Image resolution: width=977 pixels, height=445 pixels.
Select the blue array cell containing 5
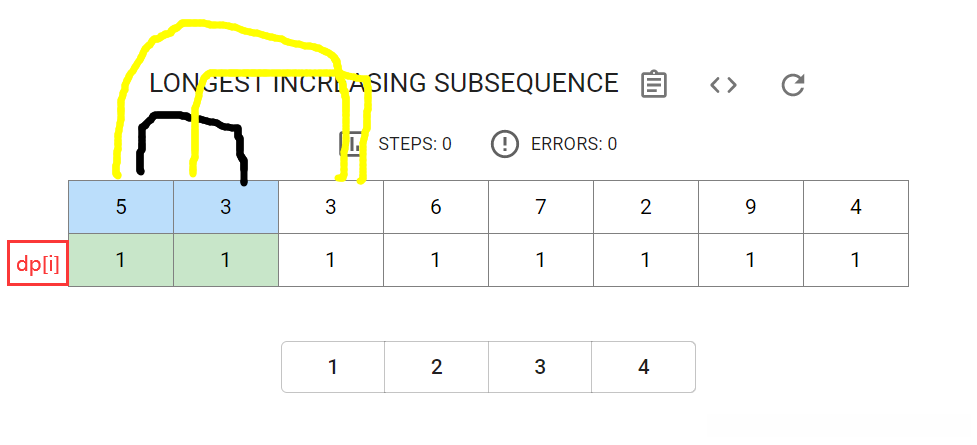(x=121, y=207)
